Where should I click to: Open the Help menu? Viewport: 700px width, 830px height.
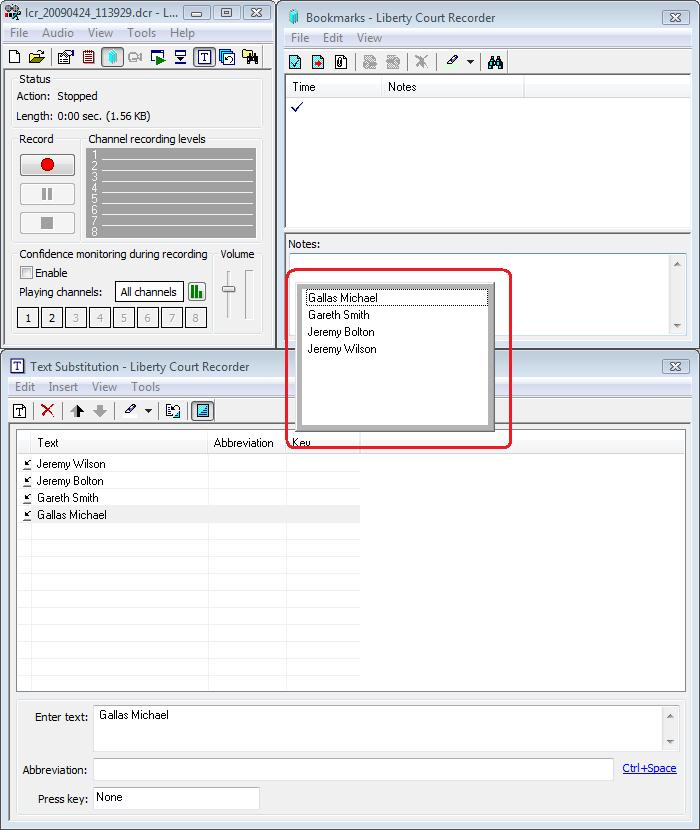click(182, 33)
